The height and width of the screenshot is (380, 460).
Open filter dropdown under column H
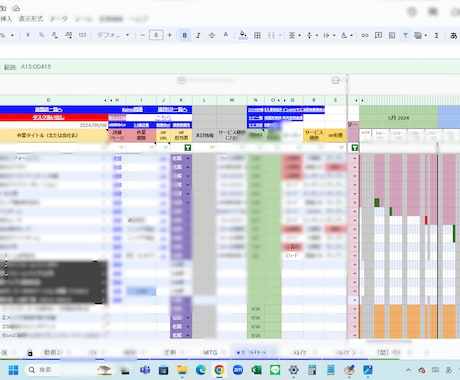click(x=121, y=147)
